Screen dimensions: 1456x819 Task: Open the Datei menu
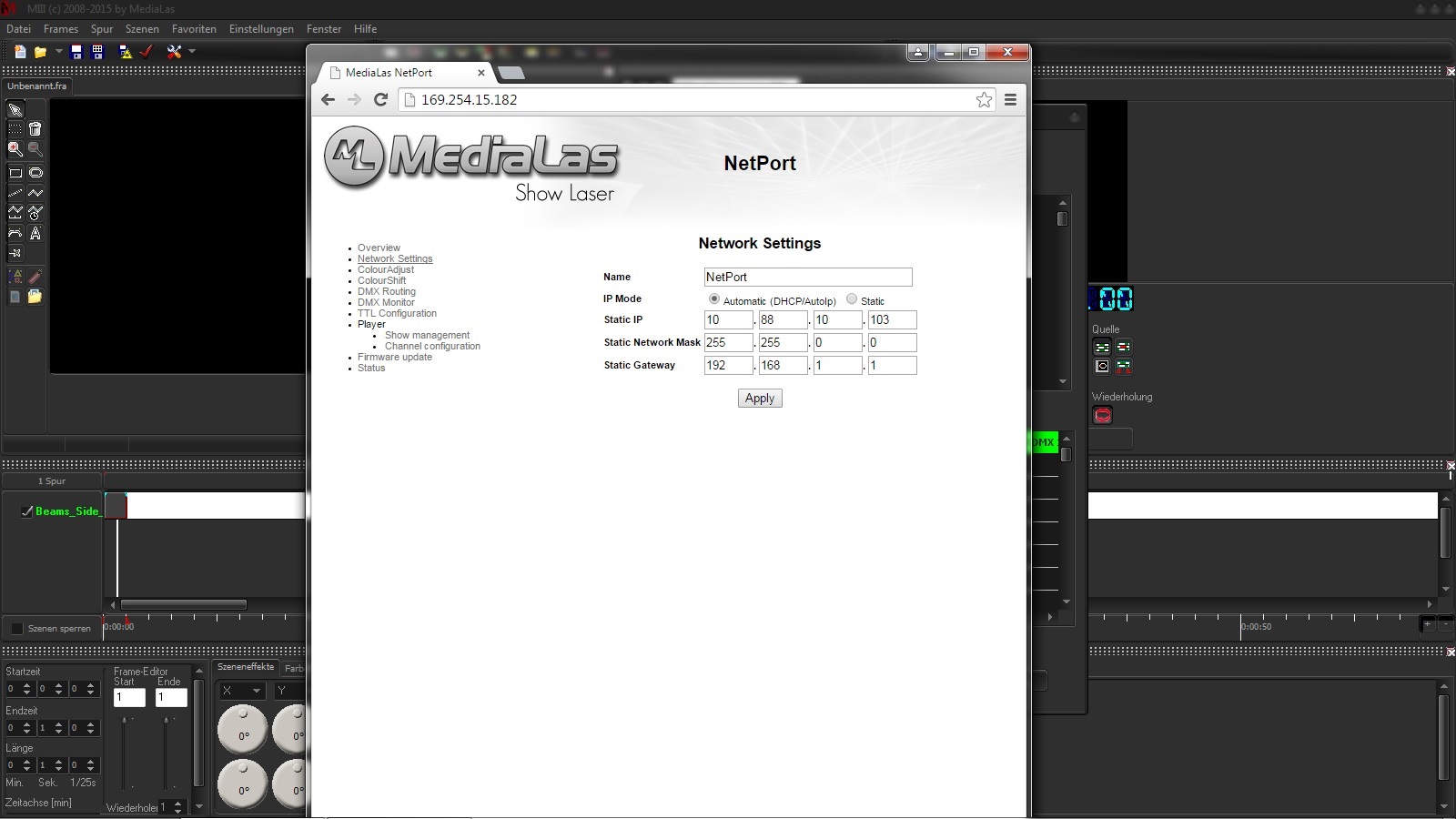[18, 29]
